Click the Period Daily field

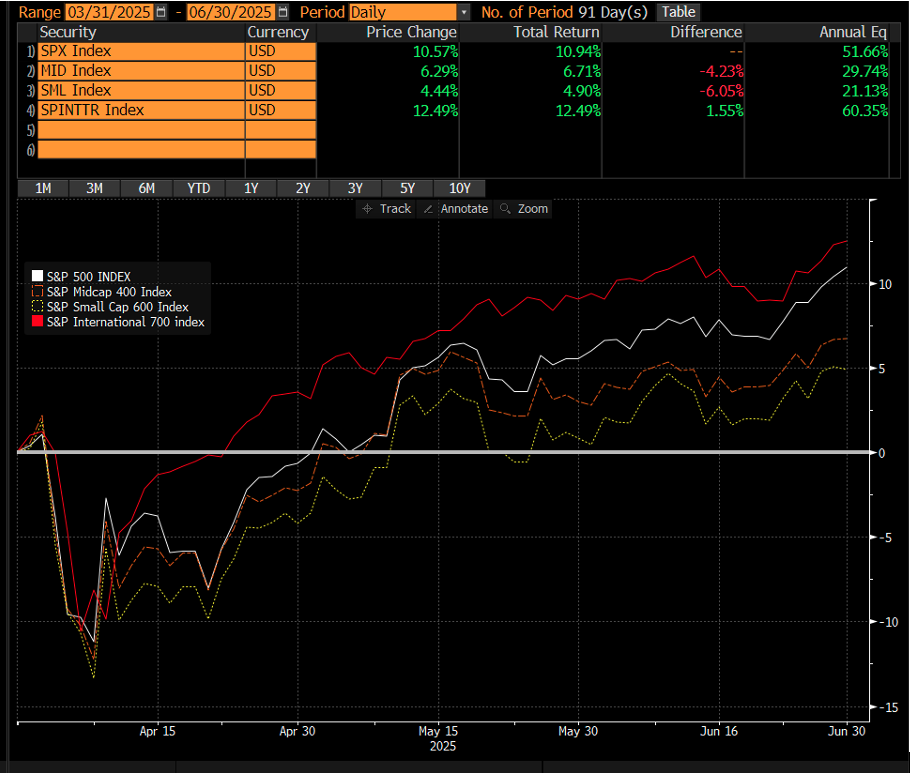click(x=403, y=12)
